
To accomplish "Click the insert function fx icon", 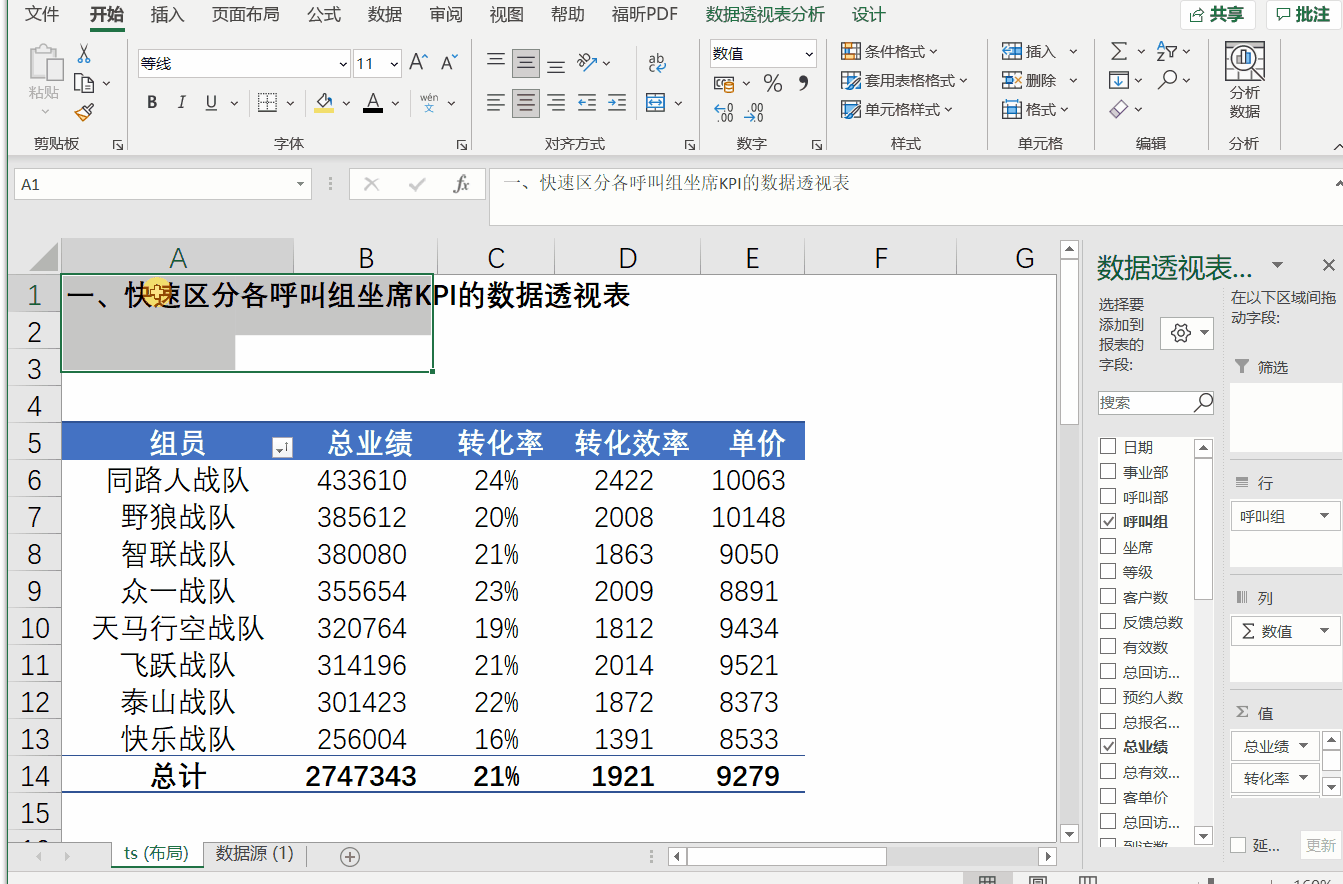I will pyautogui.click(x=461, y=184).
